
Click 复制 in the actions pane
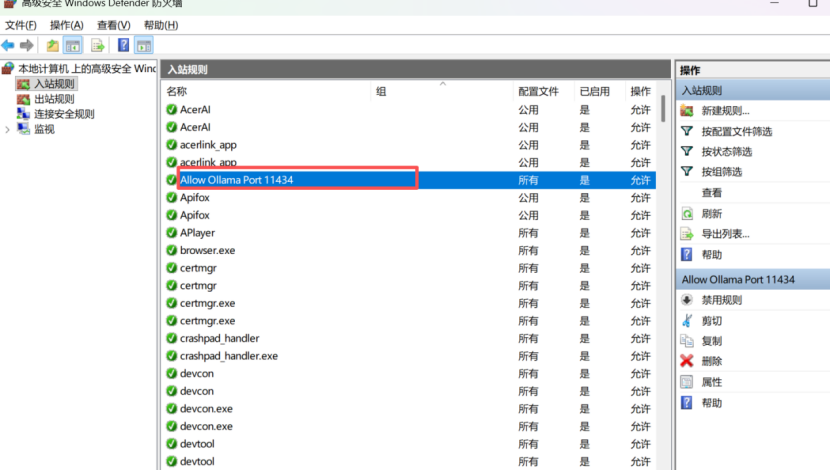coord(711,341)
